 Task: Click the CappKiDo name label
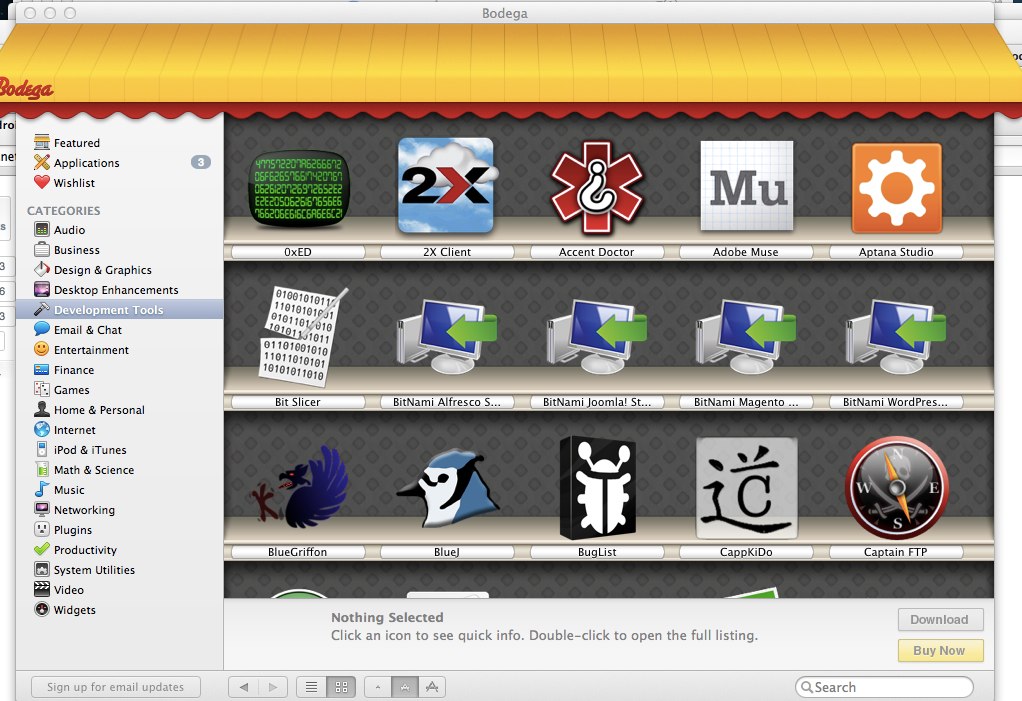(746, 552)
